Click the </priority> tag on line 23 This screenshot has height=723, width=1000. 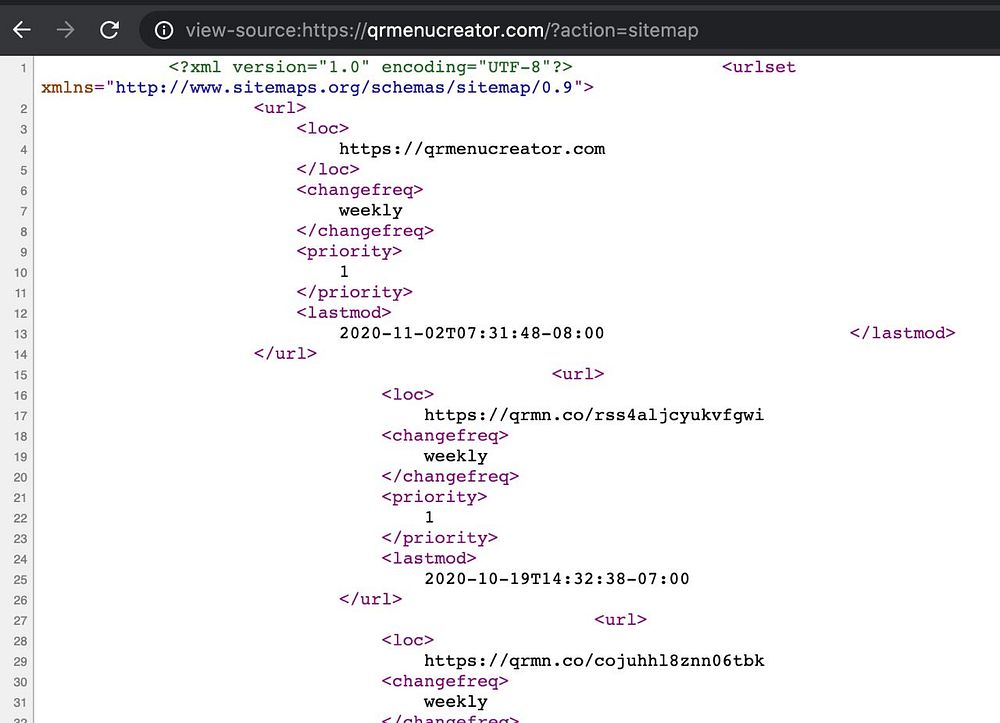tap(439, 537)
